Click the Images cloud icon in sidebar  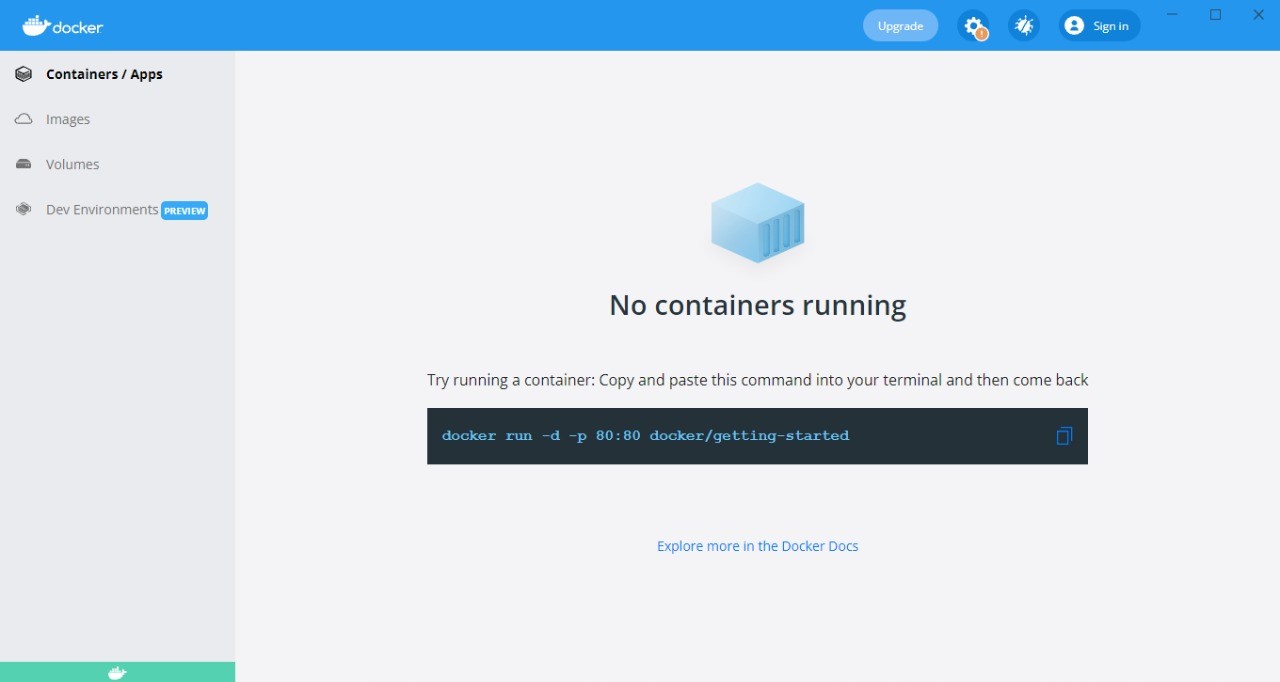(23, 119)
